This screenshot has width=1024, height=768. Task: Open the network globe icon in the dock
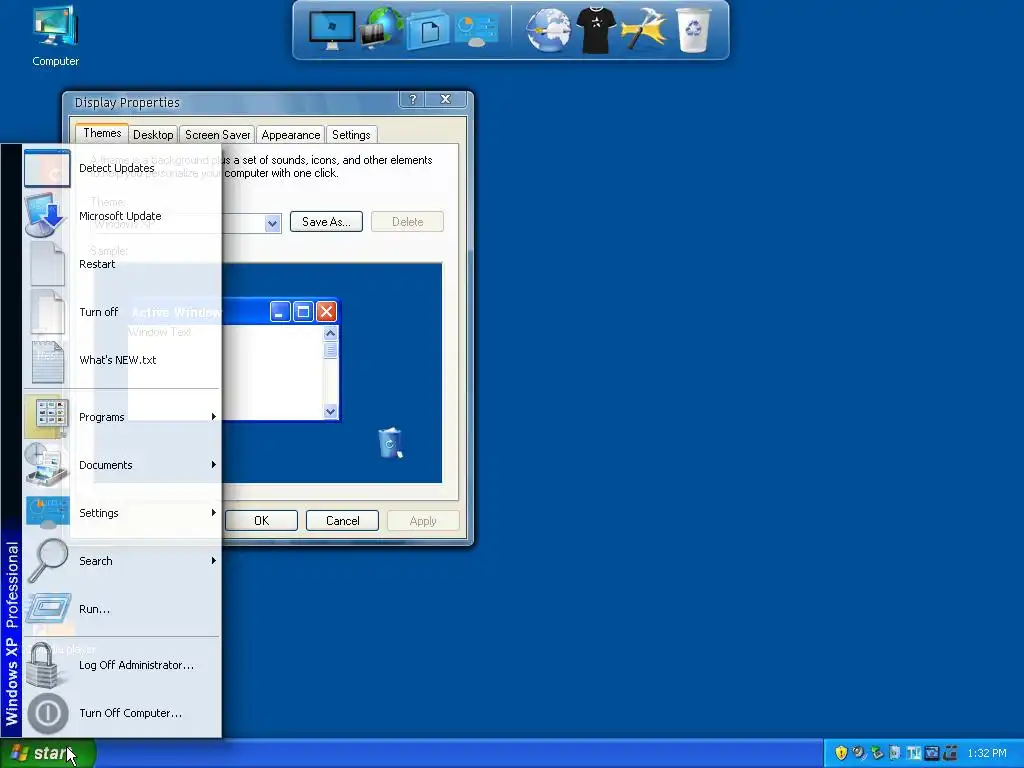click(381, 27)
